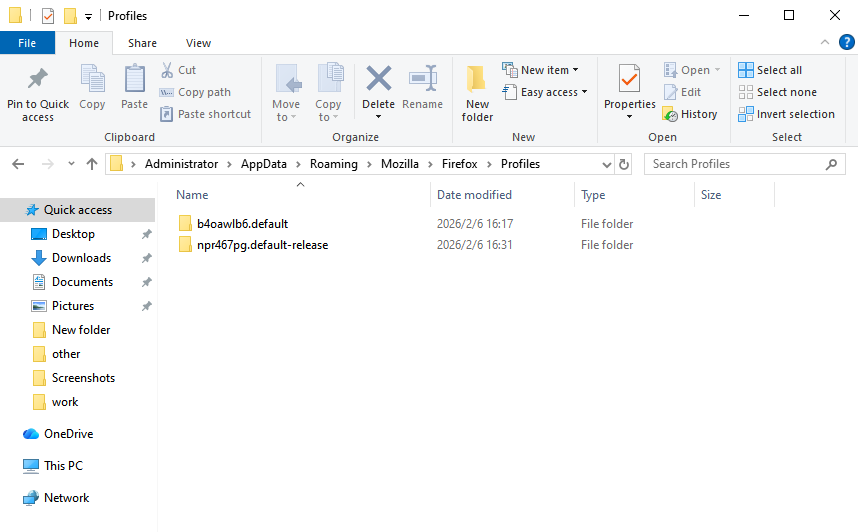858x532 pixels.
Task: Refresh the Profiles folder view
Action: (624, 164)
